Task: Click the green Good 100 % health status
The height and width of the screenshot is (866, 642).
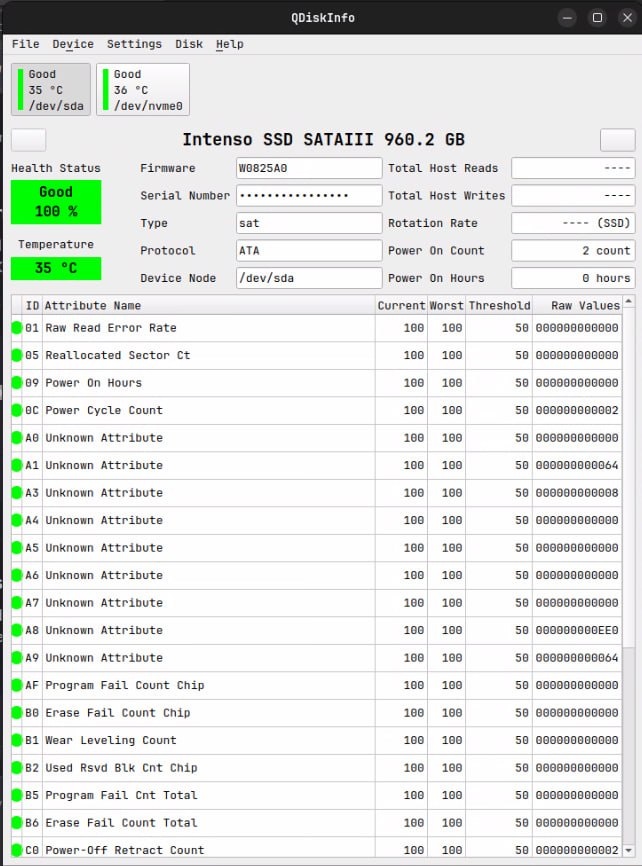Action: [x=56, y=202]
